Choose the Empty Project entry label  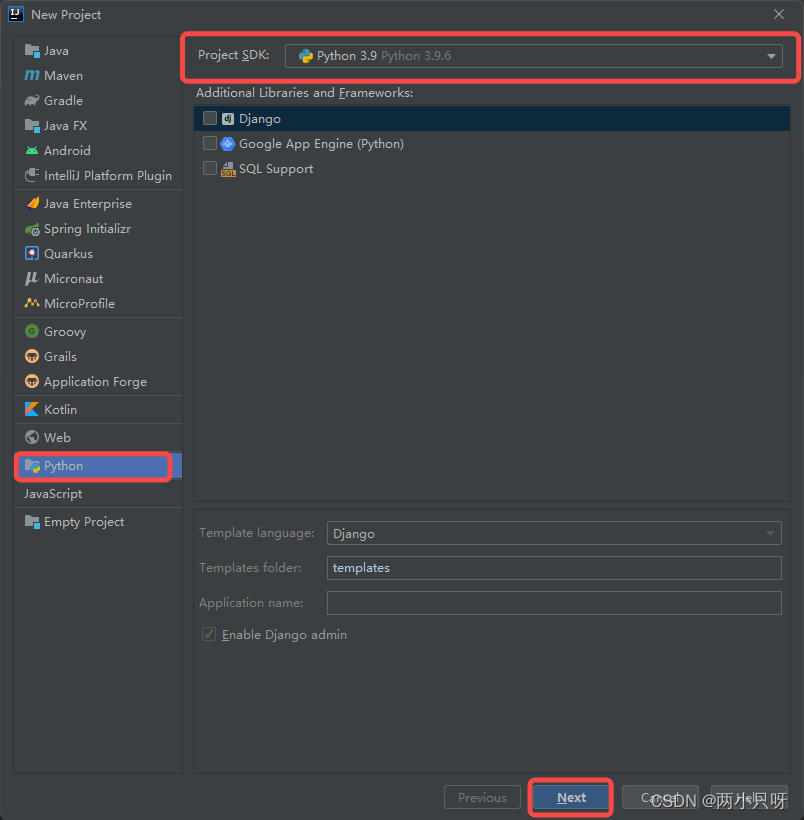tap(84, 522)
